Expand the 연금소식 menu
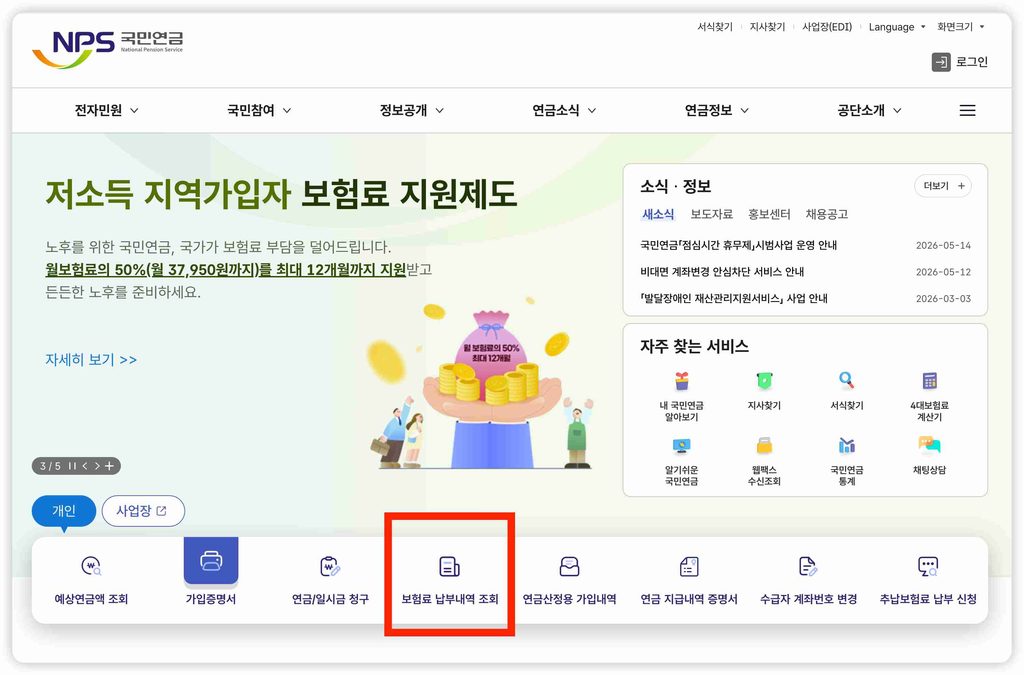 pos(564,110)
